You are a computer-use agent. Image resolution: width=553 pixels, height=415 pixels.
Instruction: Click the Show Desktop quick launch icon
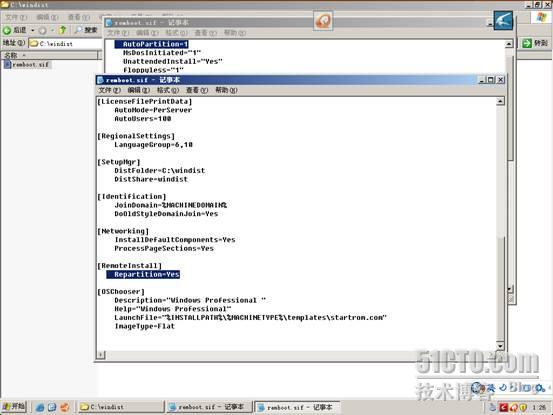(52, 407)
